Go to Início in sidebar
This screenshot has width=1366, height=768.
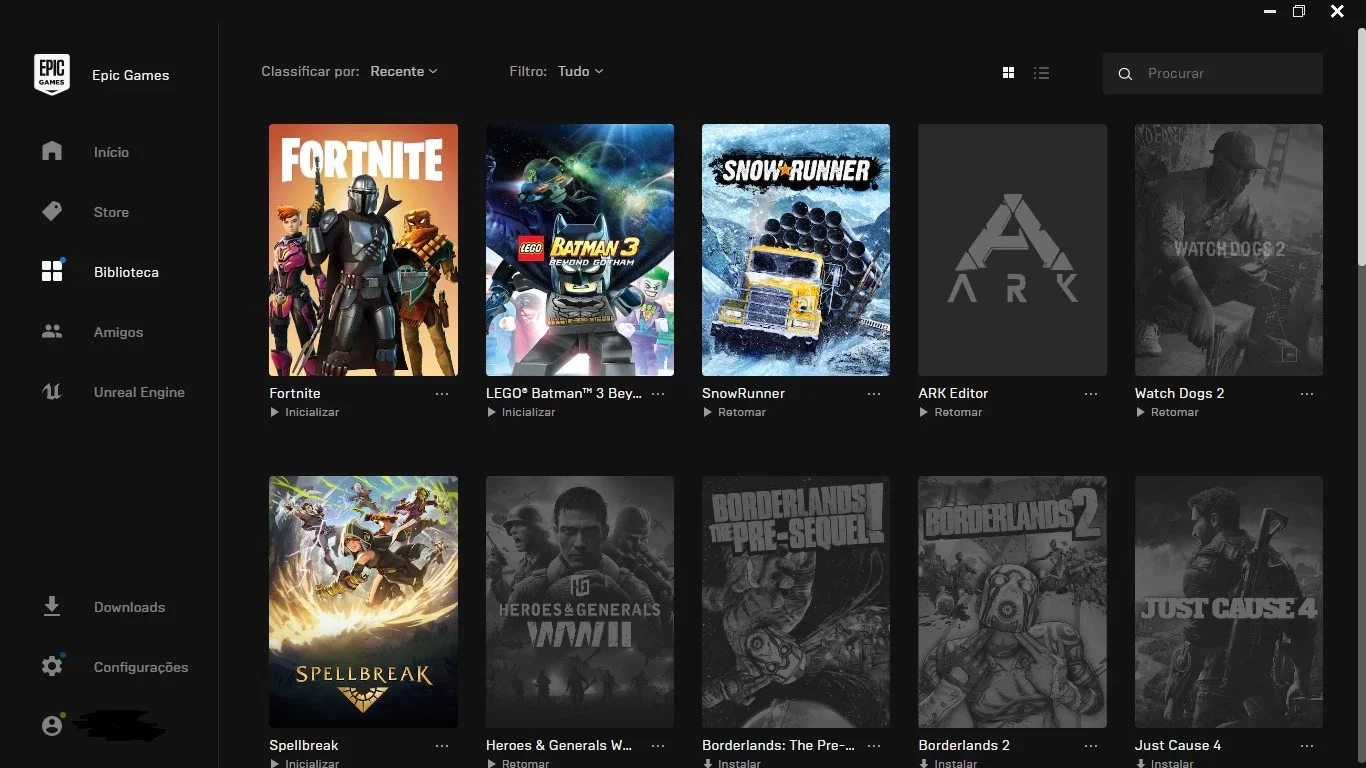tap(111, 152)
